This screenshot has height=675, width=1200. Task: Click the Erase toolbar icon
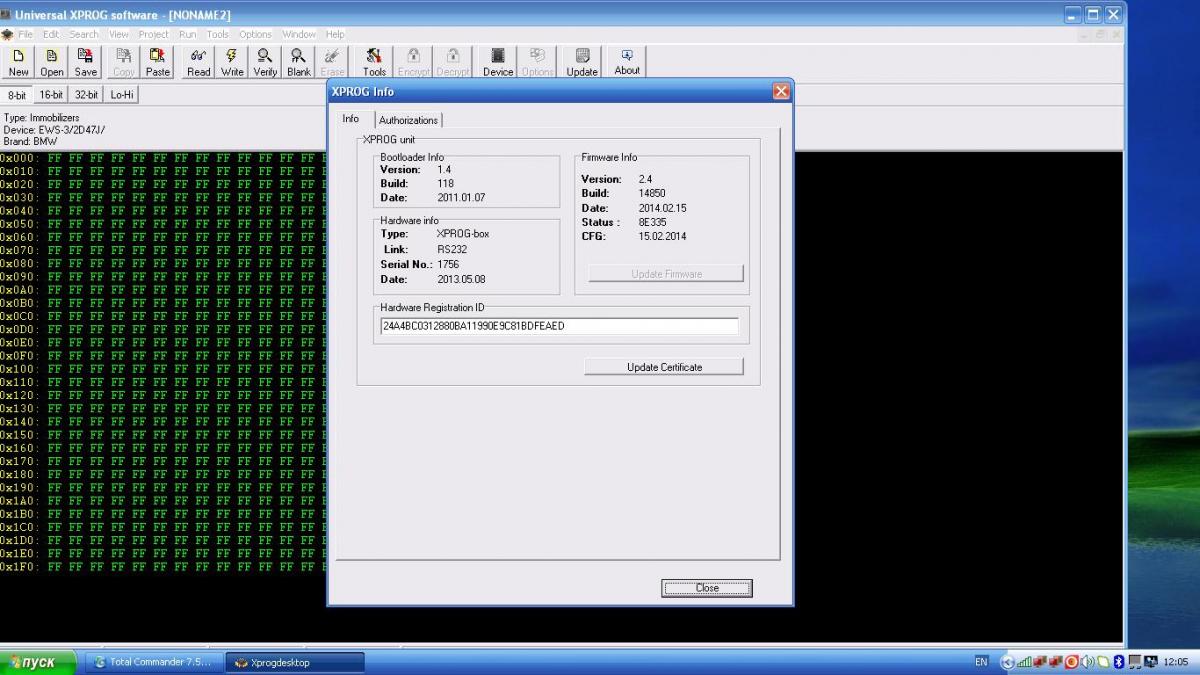click(x=332, y=62)
